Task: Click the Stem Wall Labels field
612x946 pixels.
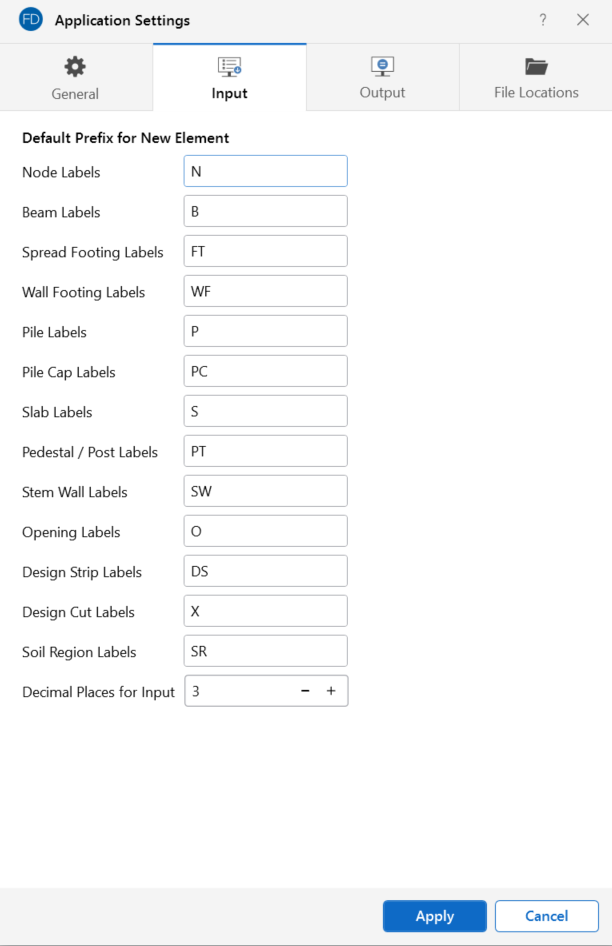Action: (x=266, y=491)
